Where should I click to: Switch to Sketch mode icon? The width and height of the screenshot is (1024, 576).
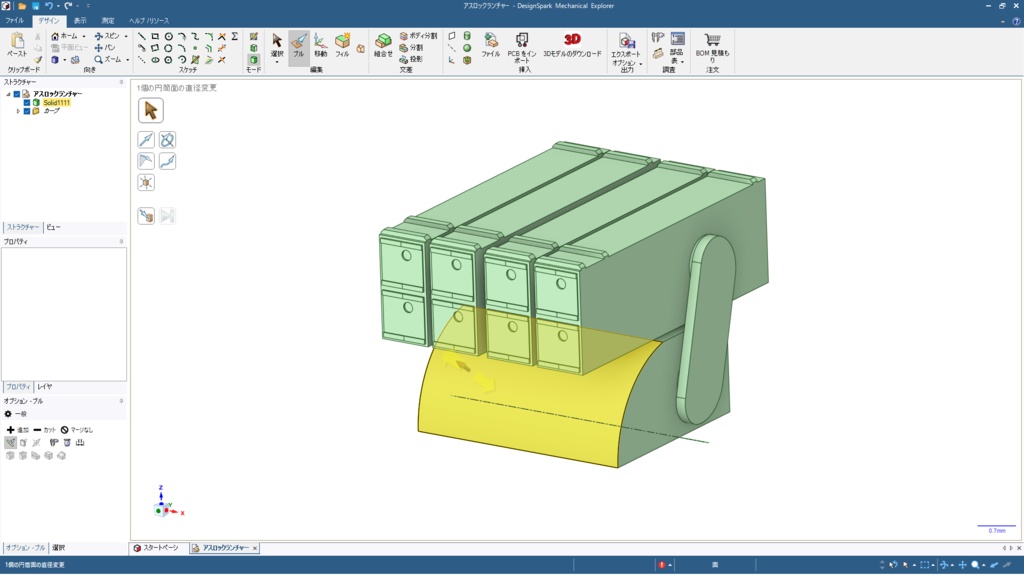tap(253, 37)
